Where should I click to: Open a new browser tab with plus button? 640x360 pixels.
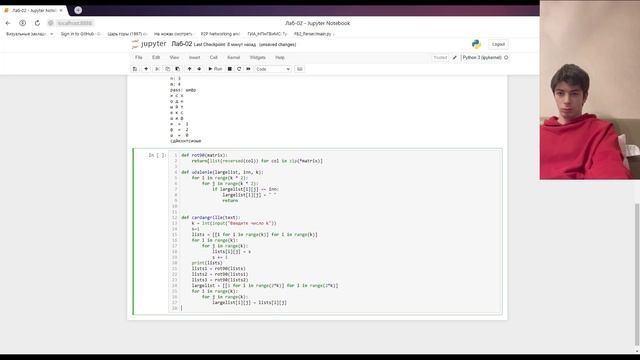[78, 10]
